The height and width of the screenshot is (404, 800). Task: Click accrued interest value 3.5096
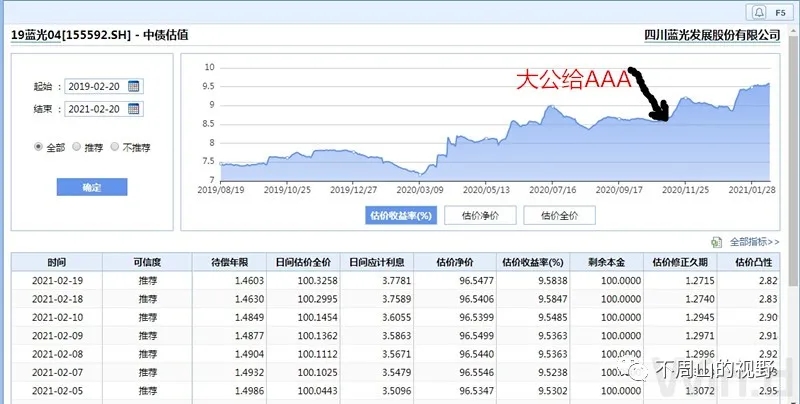[396, 391]
